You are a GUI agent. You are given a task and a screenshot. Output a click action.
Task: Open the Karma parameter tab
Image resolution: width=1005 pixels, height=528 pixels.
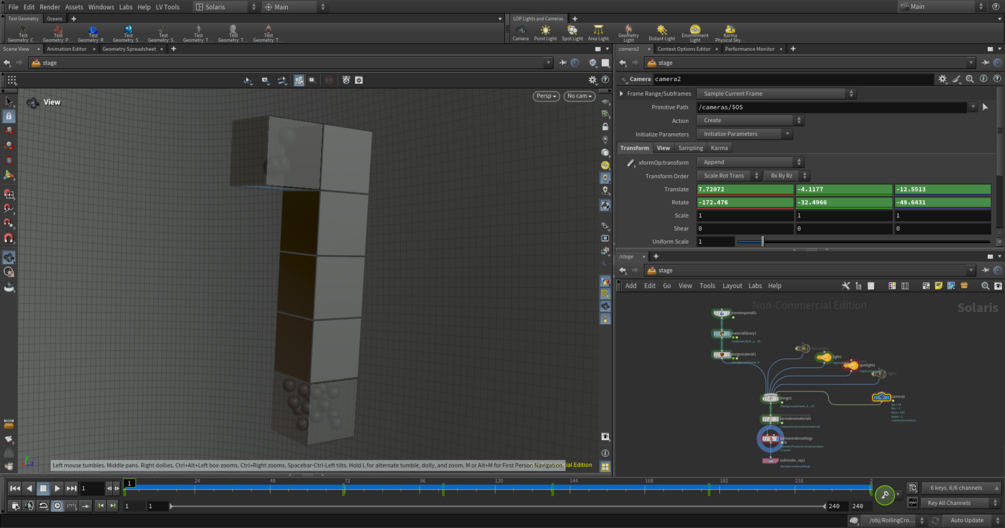719,148
